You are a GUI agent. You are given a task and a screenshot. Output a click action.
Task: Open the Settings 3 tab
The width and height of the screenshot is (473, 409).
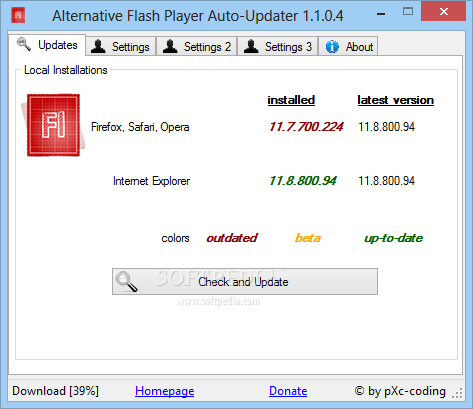[x=277, y=46]
